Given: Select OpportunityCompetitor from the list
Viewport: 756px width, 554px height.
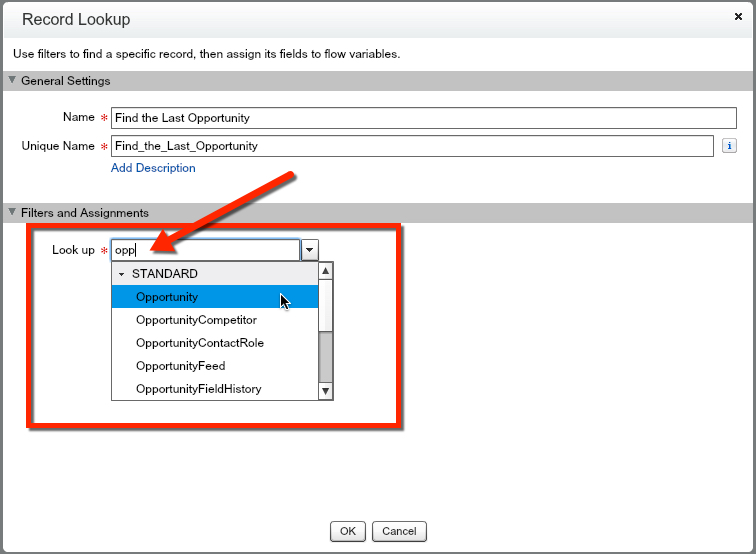Looking at the screenshot, I should tap(196, 320).
